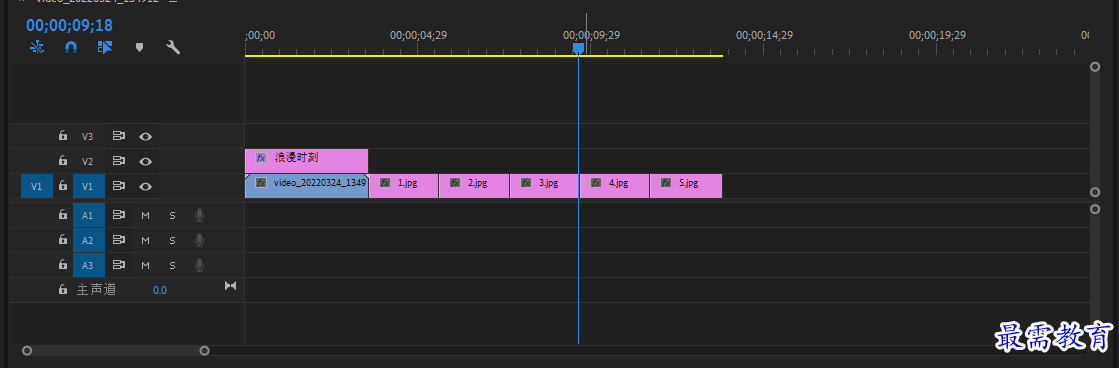1119x368 pixels.
Task: Toggle lock on track V3
Action: pos(63,136)
